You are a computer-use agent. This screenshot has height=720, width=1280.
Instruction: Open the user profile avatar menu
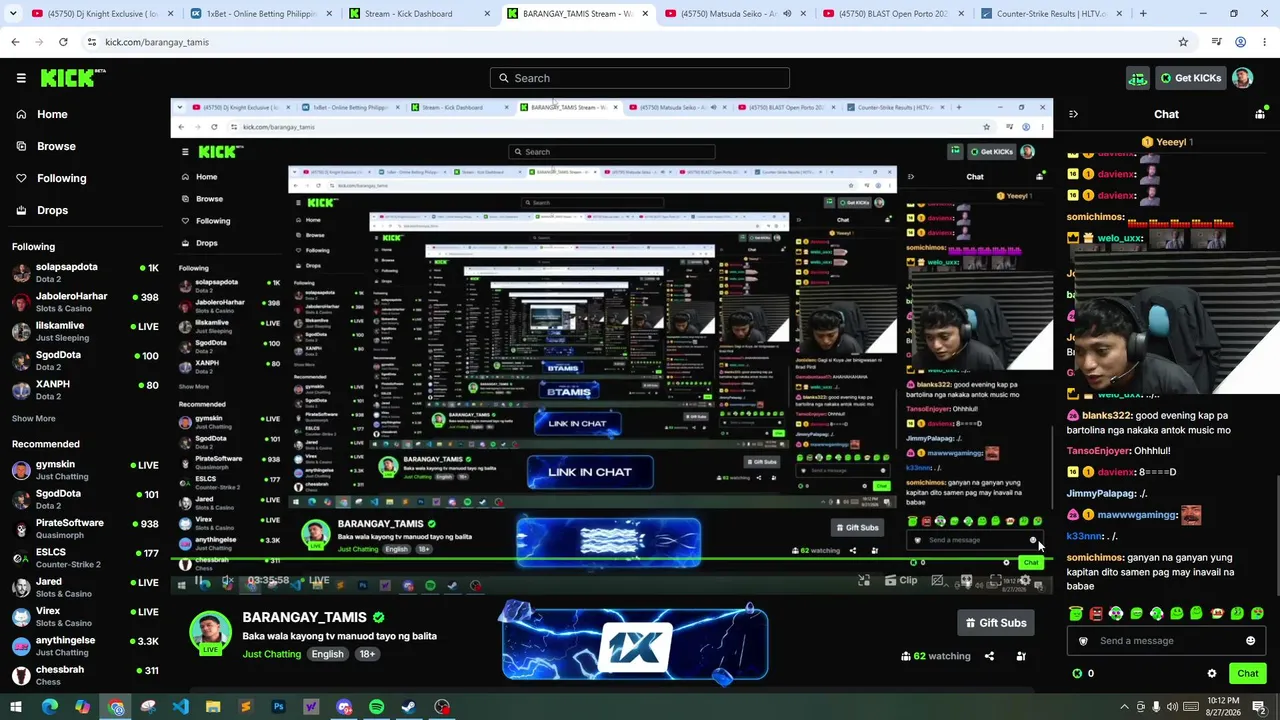(1243, 78)
